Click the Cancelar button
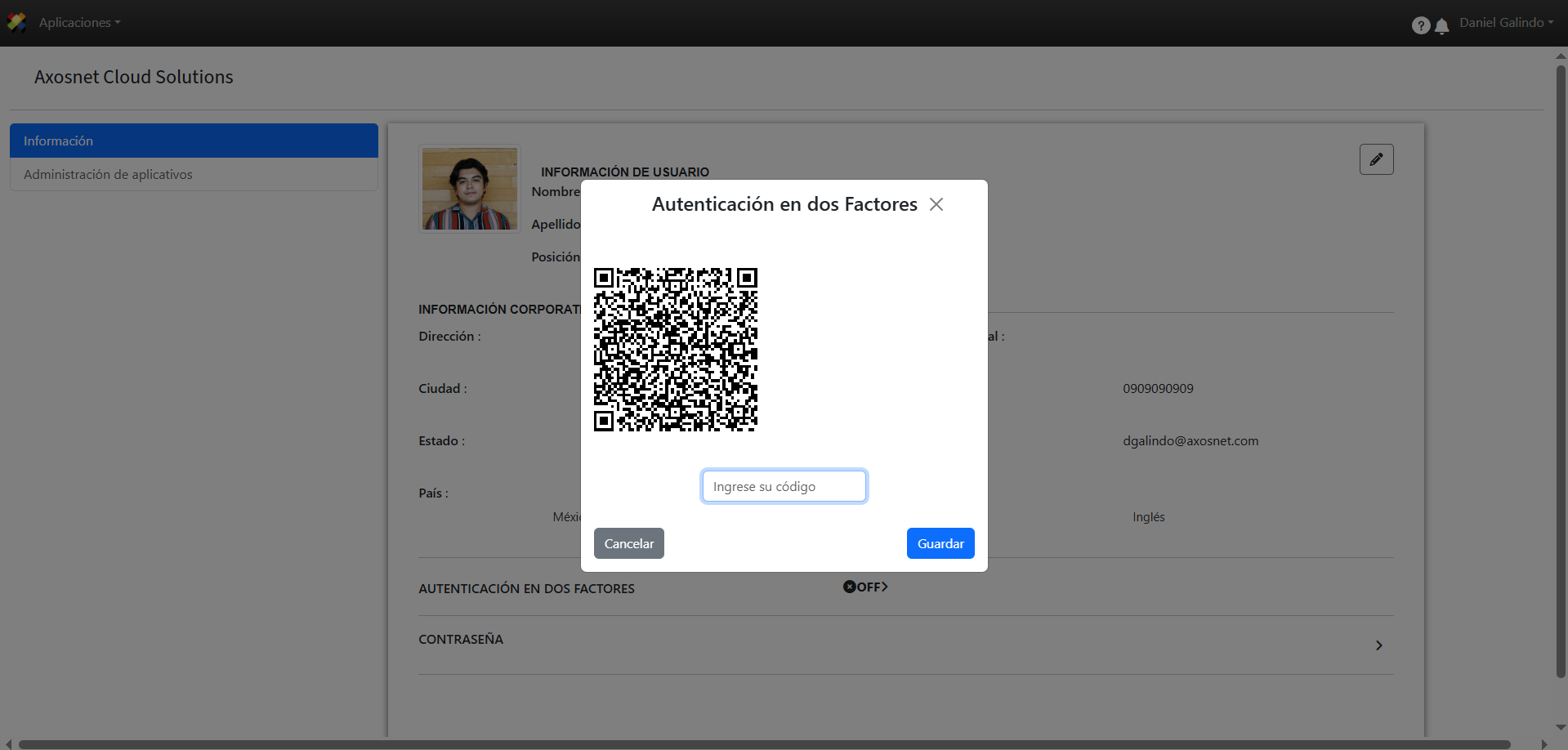 coord(628,543)
